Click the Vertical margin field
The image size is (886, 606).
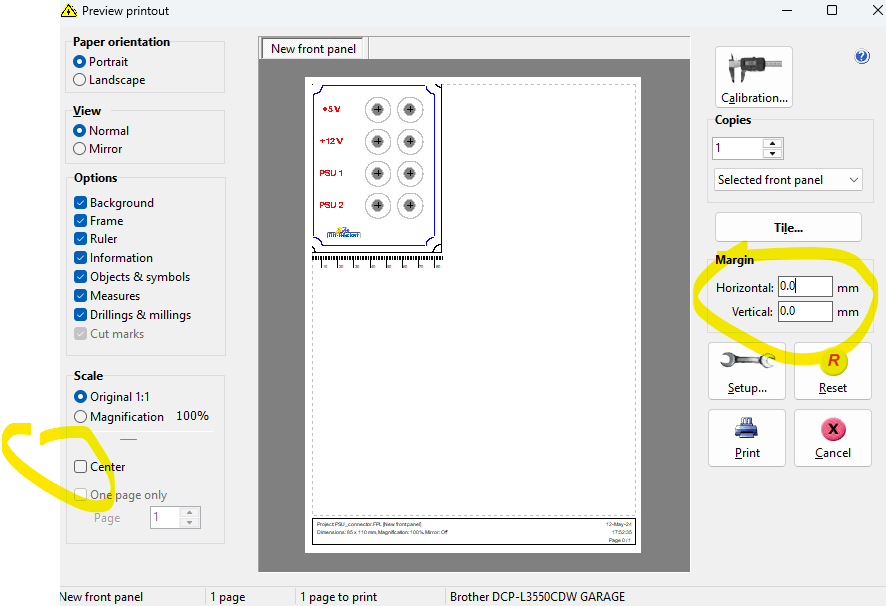(x=805, y=311)
